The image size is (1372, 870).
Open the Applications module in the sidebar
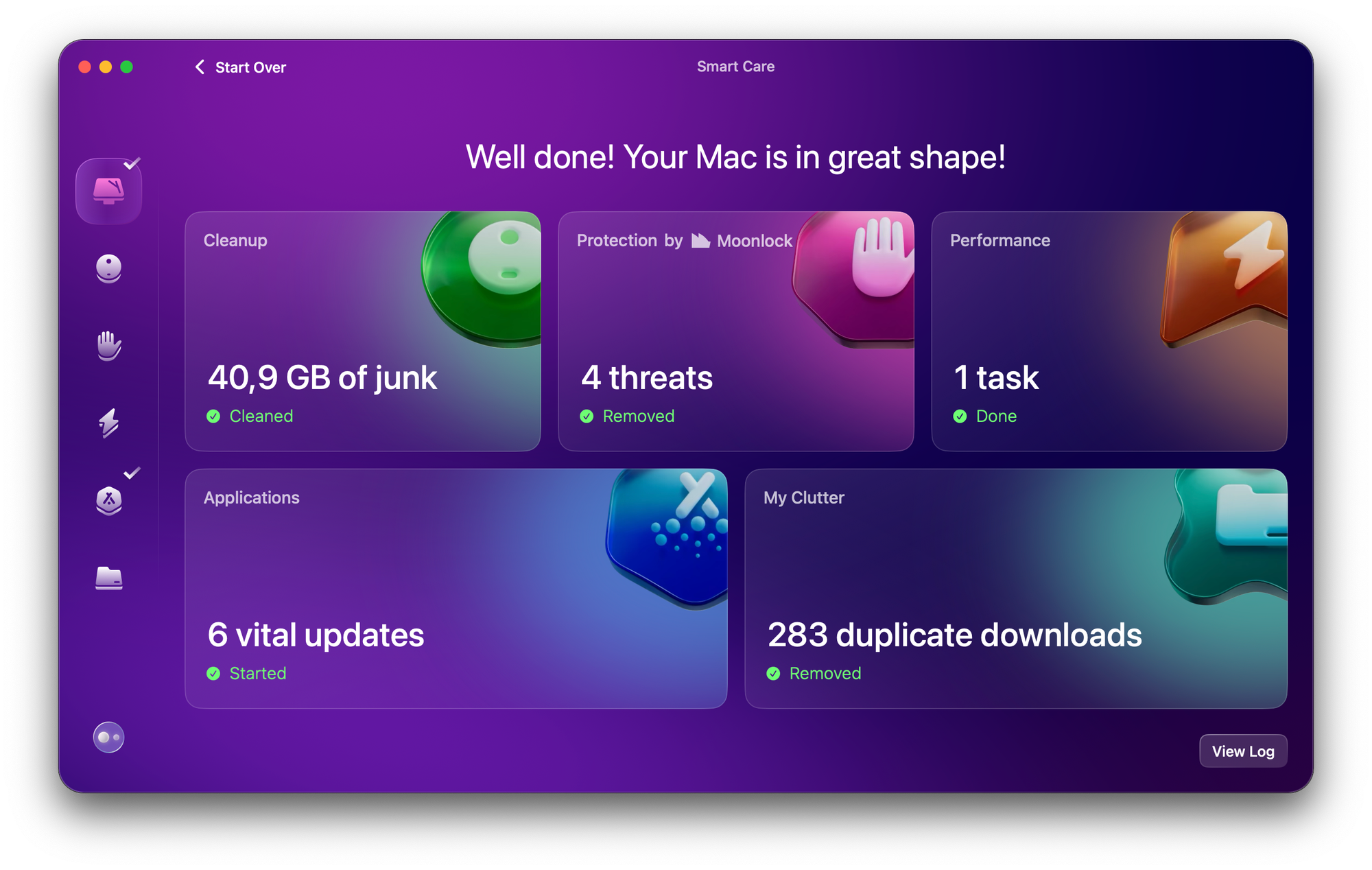coord(108,500)
